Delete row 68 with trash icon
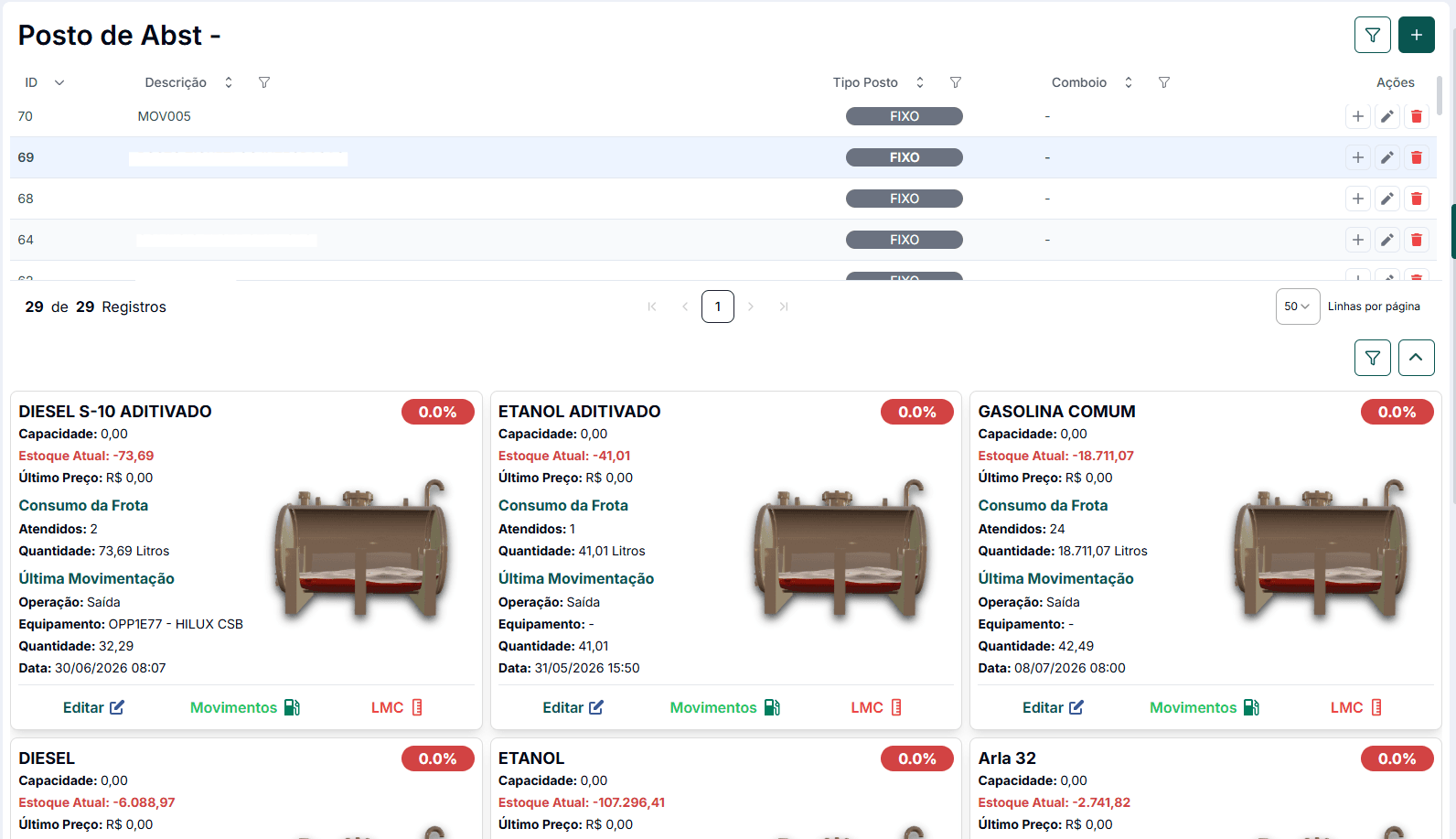The image size is (1456, 839). (x=1416, y=199)
